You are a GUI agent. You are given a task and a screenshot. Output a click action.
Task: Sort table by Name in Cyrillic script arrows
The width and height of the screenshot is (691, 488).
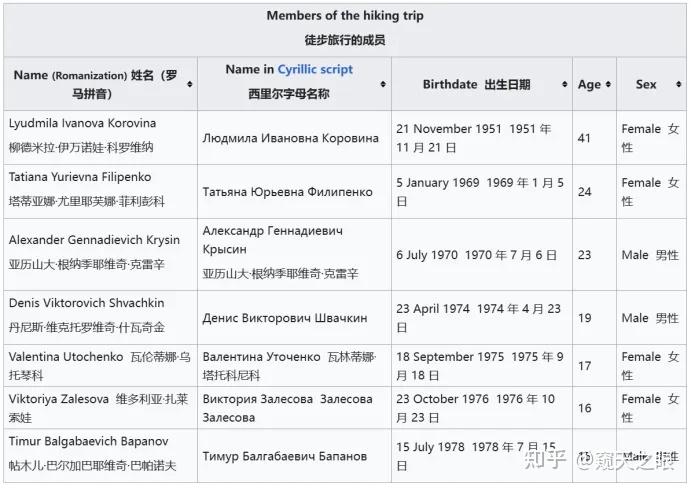[x=384, y=84]
